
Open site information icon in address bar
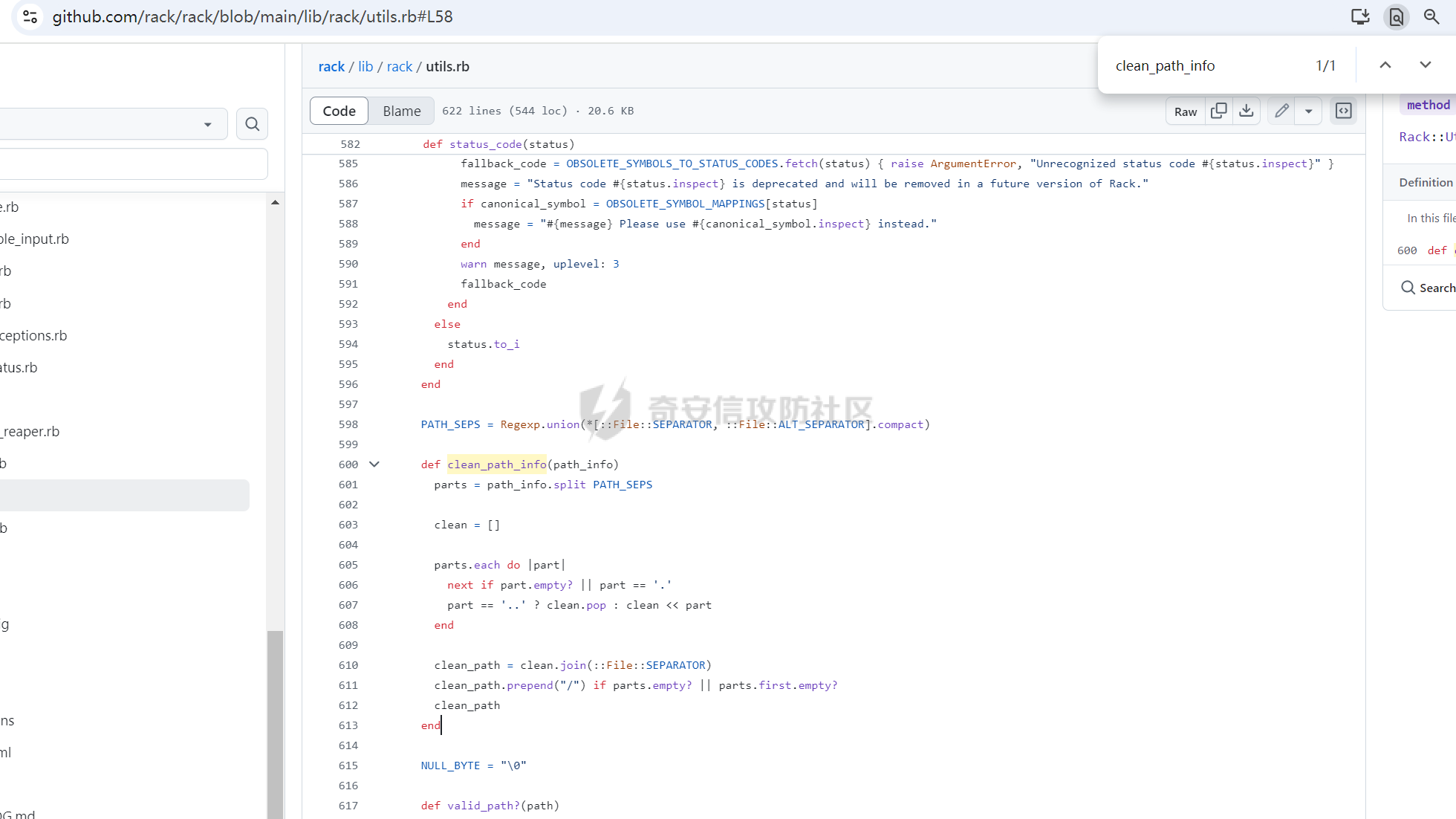[x=30, y=16]
